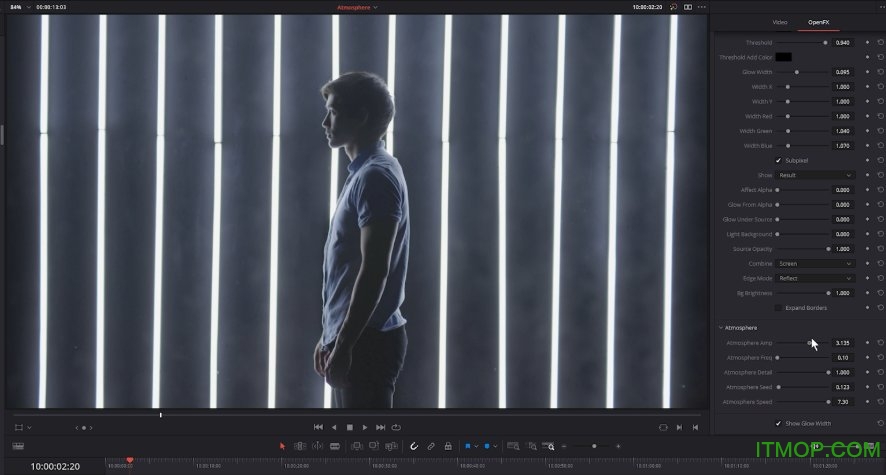Toggle the Show Glow Width checkbox
The height and width of the screenshot is (475, 886).
(x=779, y=423)
